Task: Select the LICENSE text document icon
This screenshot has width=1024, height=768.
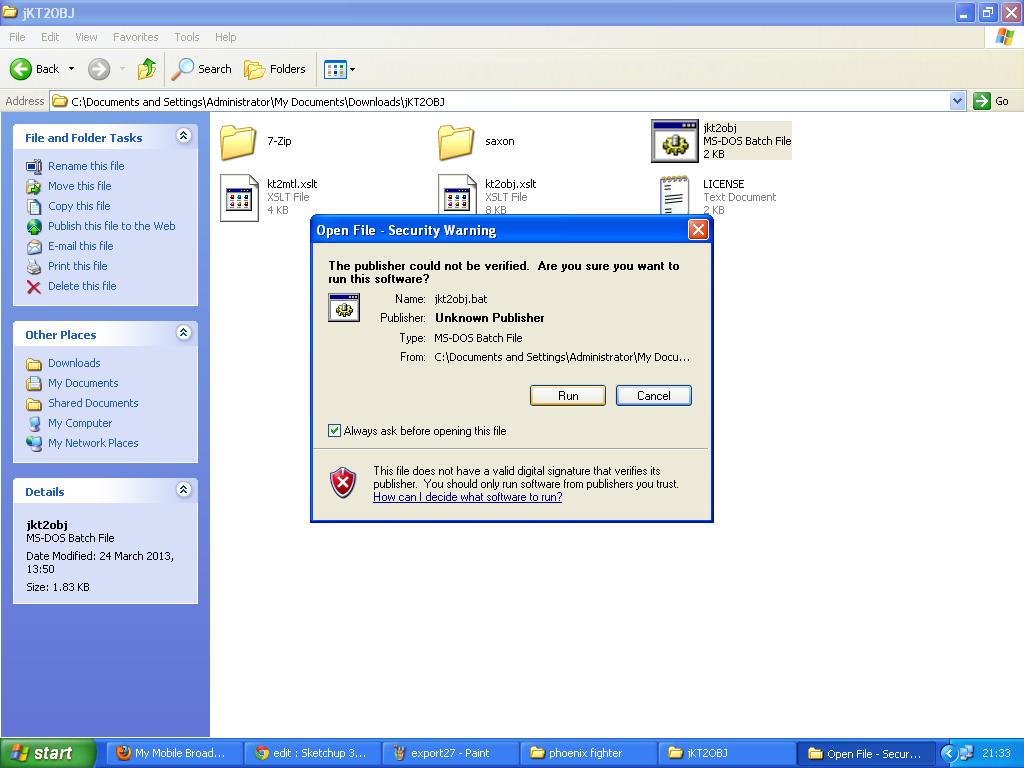Action: pos(675,194)
